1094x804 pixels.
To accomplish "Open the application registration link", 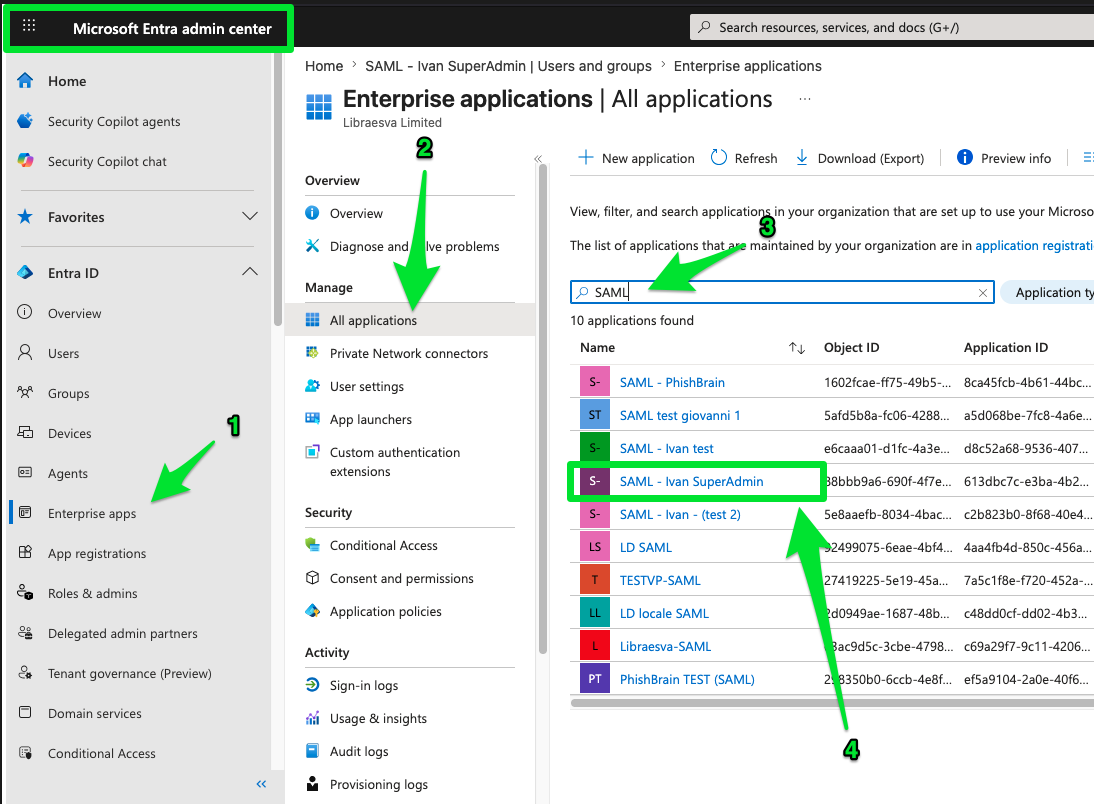I will (x=1034, y=245).
